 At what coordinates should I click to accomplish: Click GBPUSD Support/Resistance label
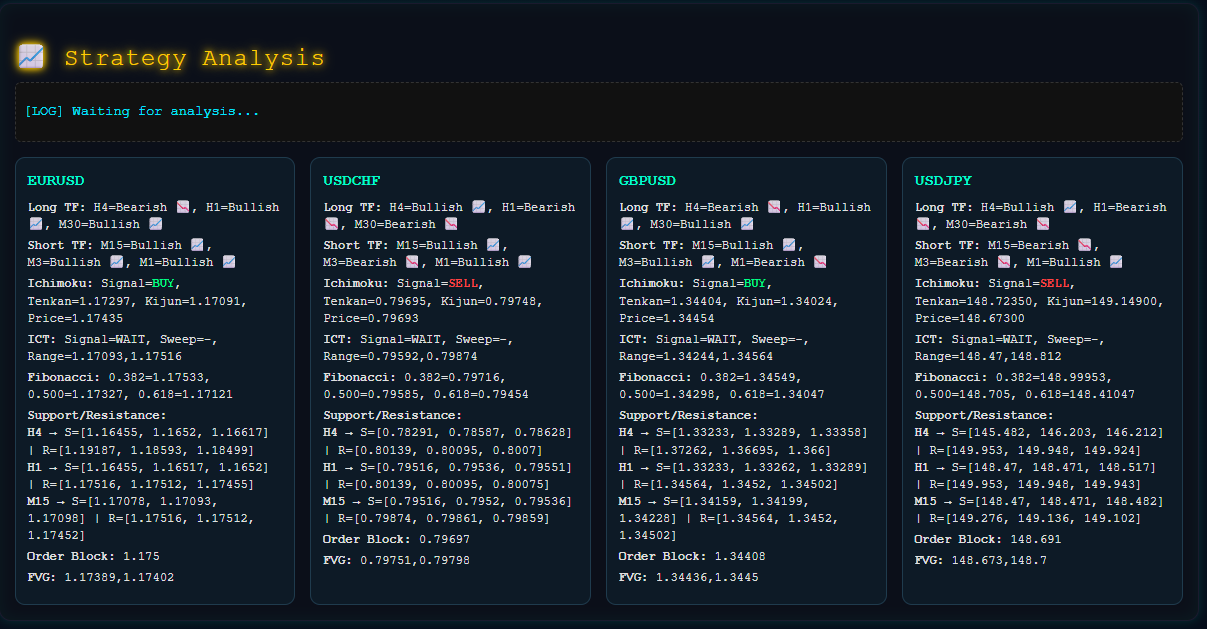tap(688, 415)
